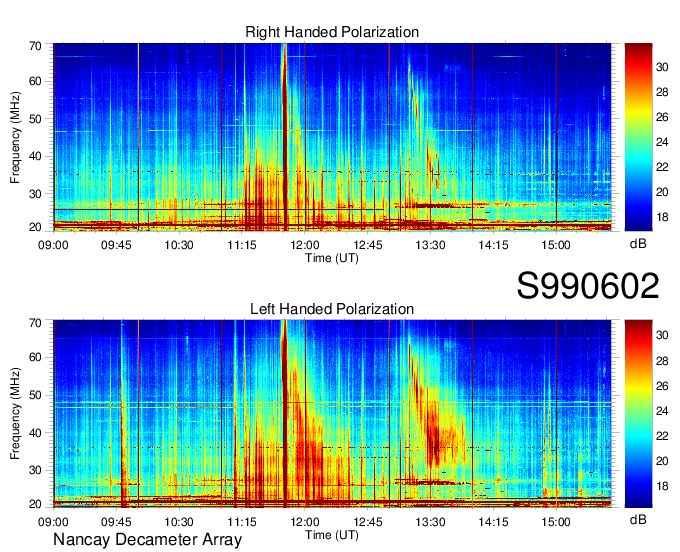Click 12:00 time tick on Left Handed plot

tap(305, 522)
